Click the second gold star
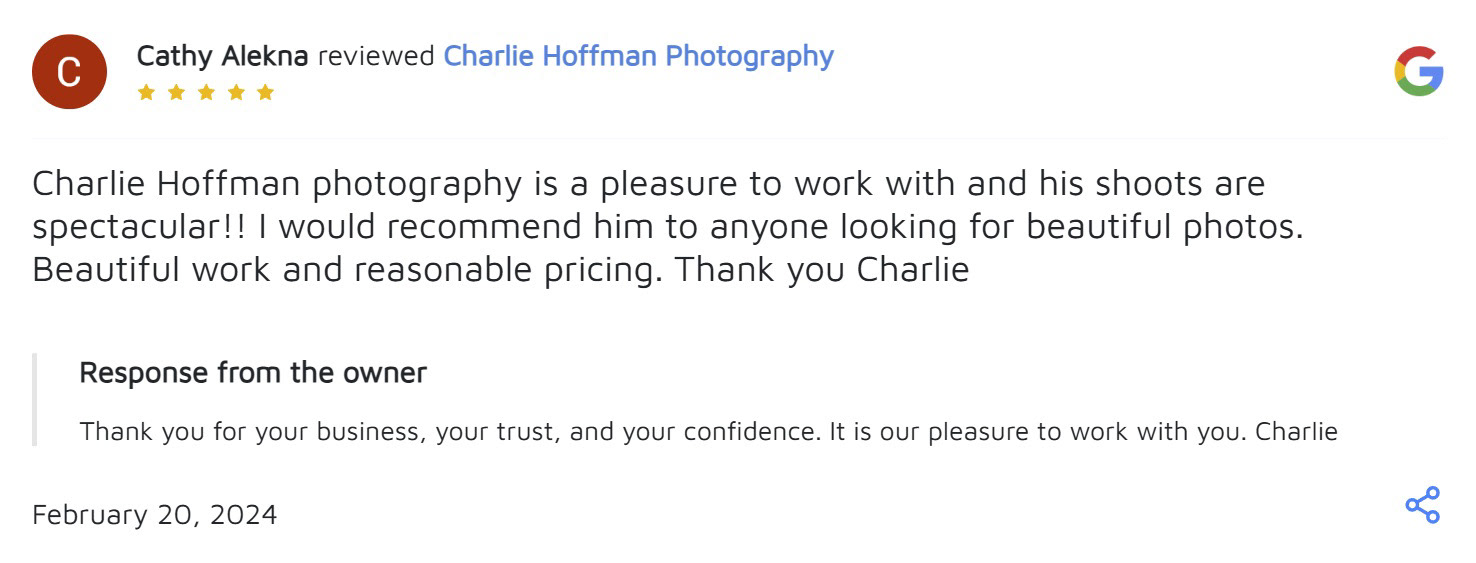Image resolution: width=1476 pixels, height=563 pixels. 176,93
